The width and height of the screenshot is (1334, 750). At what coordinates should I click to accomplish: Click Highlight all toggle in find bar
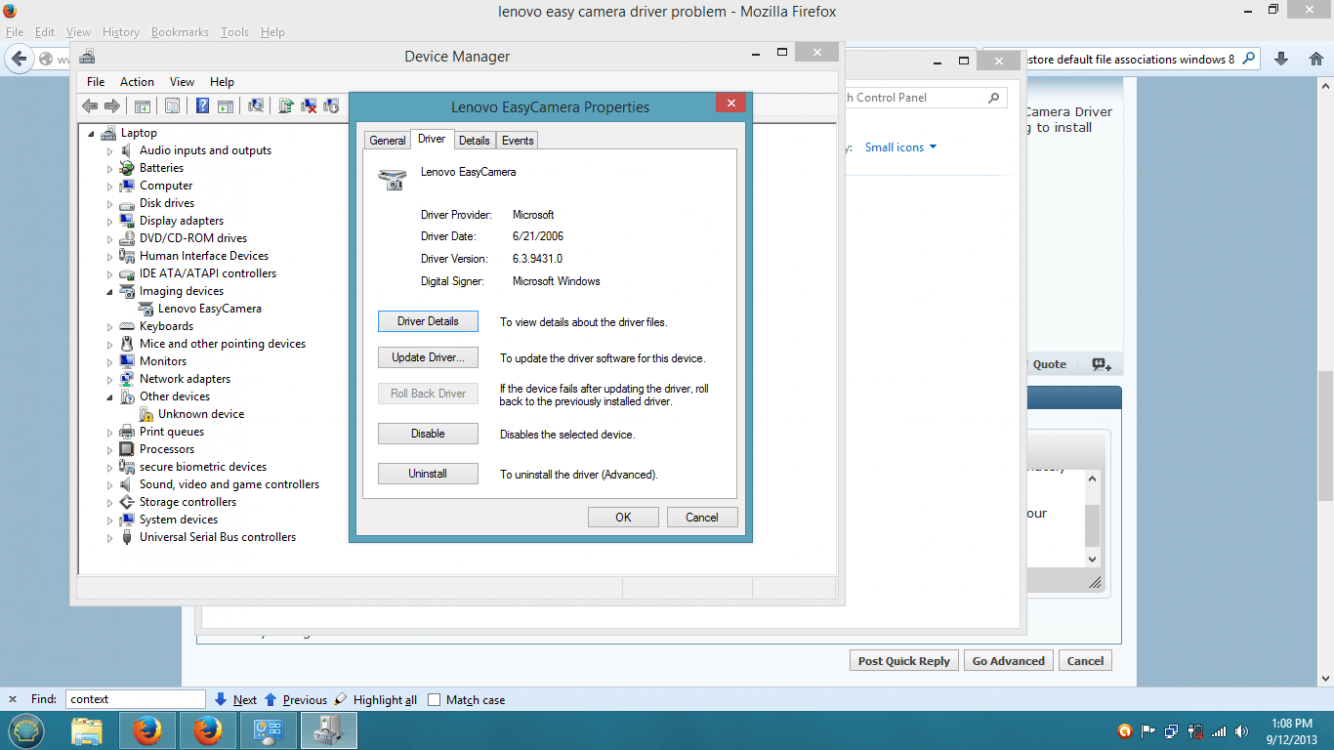click(x=376, y=700)
